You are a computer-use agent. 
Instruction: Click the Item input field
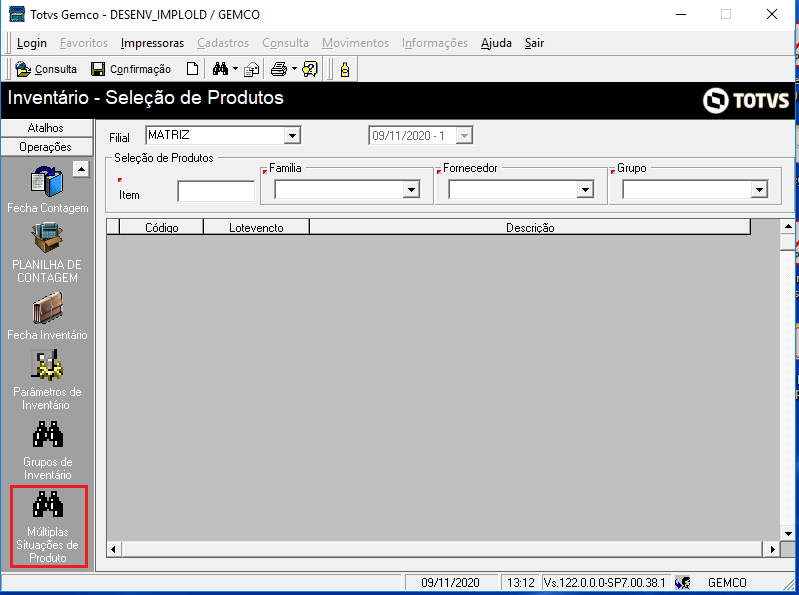tap(216, 192)
